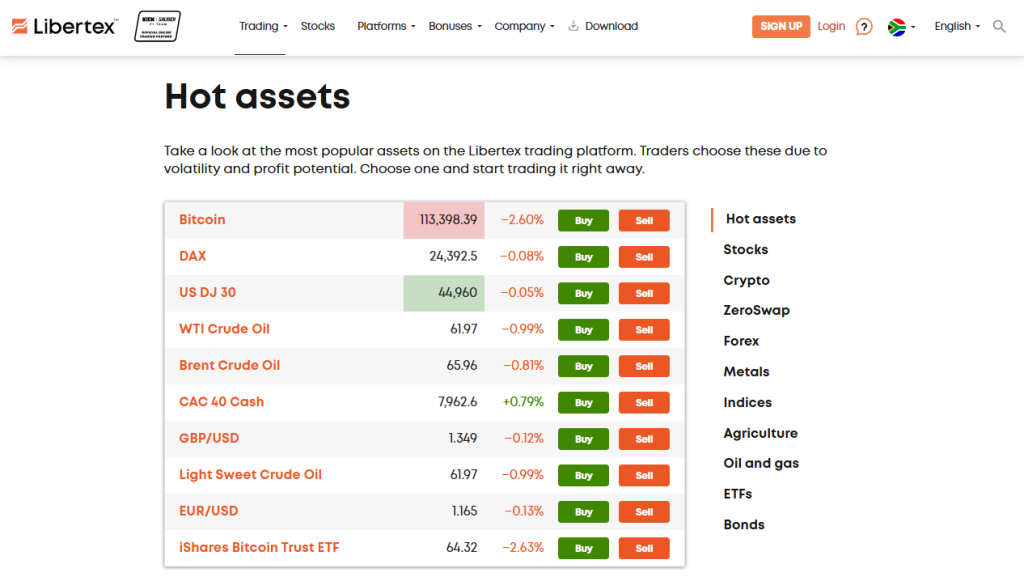Click the Libertex logo
This screenshot has width=1024, height=577.
click(x=62, y=25)
